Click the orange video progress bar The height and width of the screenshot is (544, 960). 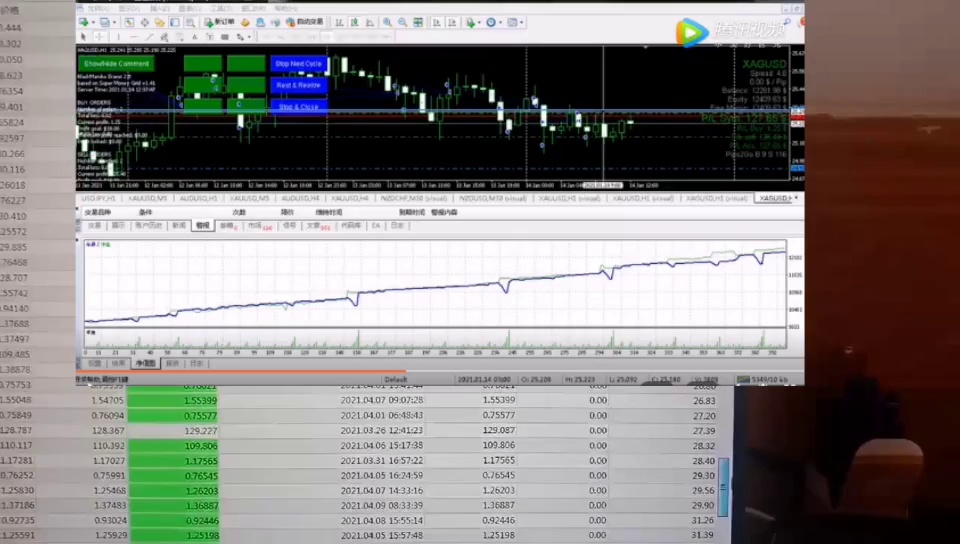click(x=240, y=373)
